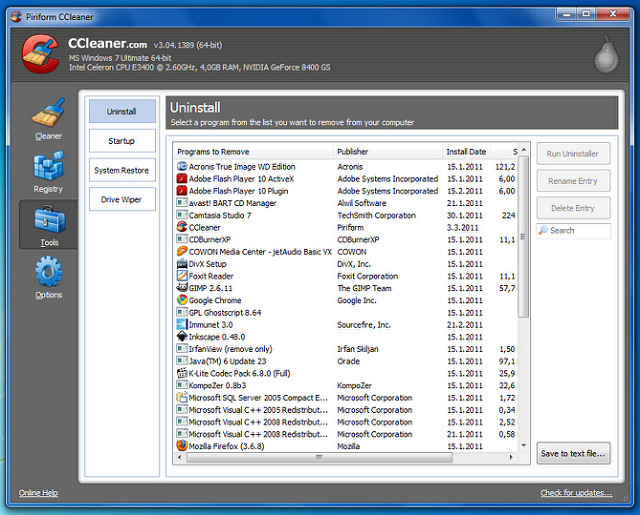Click the horizontal scrollbar left arrow

[180, 457]
